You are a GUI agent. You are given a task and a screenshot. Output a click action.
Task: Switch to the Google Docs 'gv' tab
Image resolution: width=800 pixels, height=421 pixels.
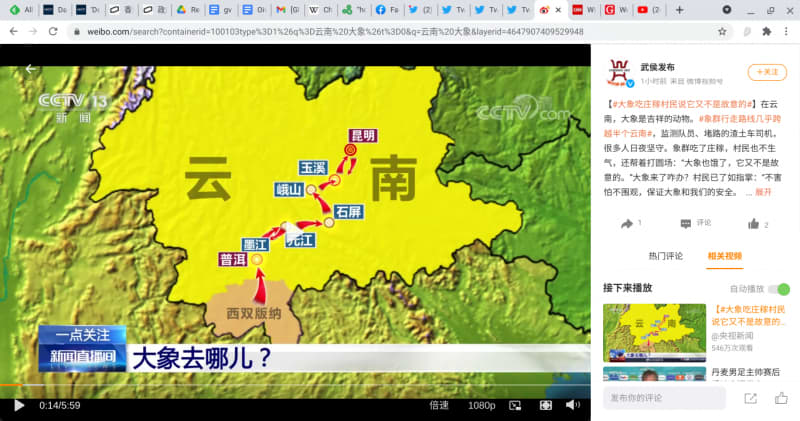point(220,10)
